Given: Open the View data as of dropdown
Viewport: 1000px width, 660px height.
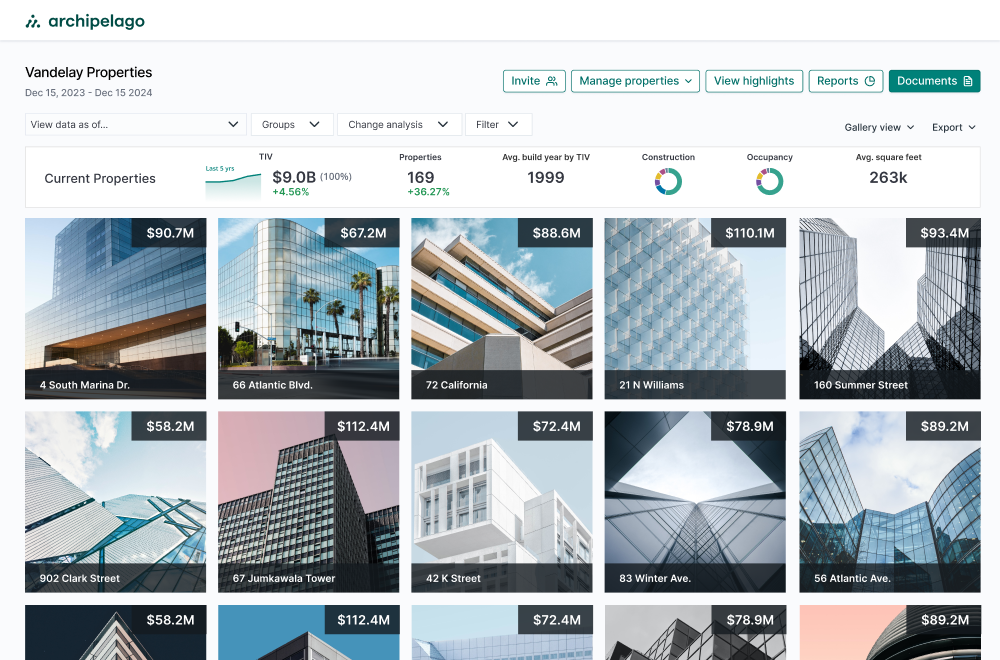Looking at the screenshot, I should click(x=136, y=125).
